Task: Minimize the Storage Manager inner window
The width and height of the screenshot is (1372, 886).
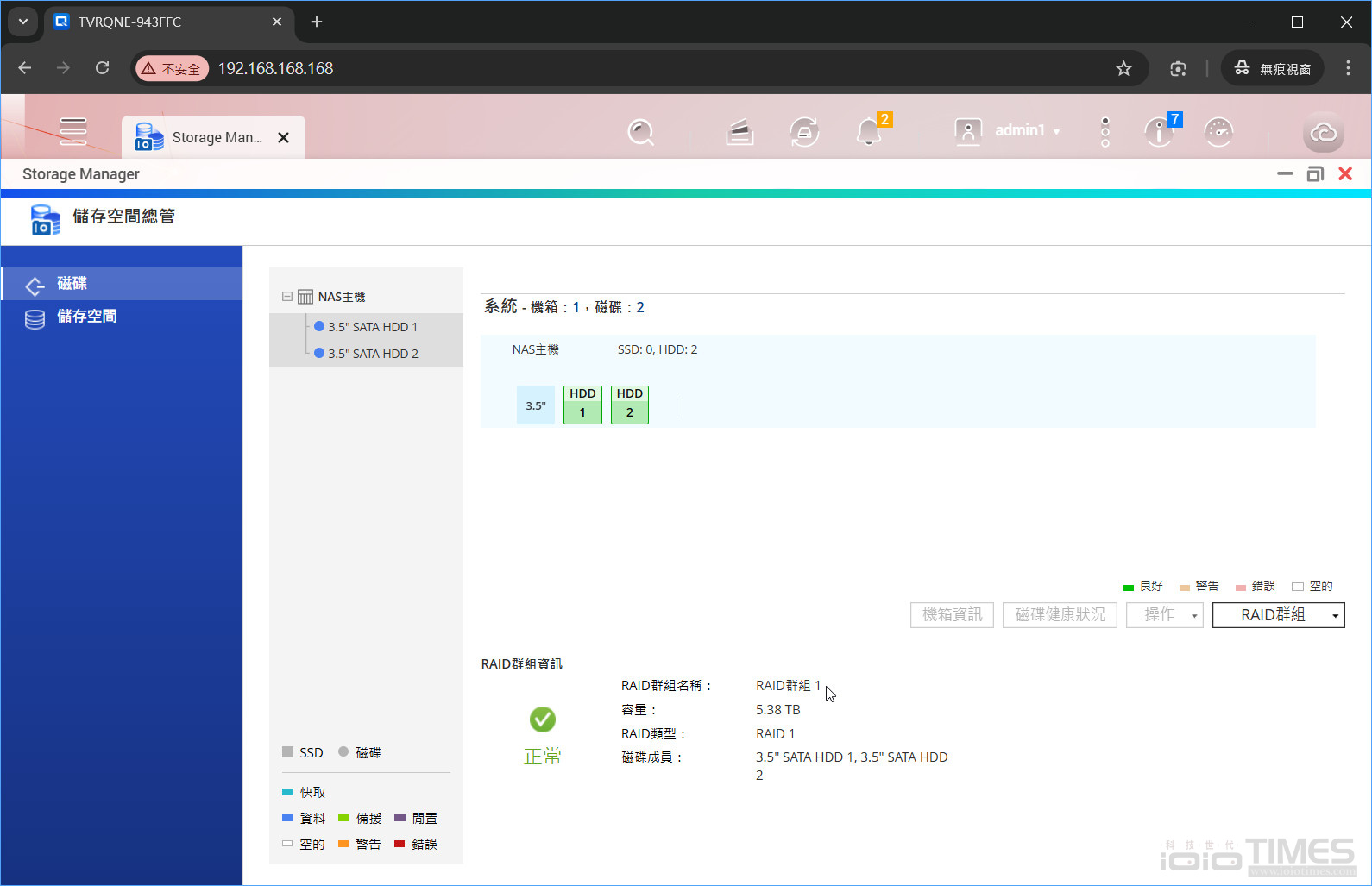Action: pyautogui.click(x=1285, y=174)
